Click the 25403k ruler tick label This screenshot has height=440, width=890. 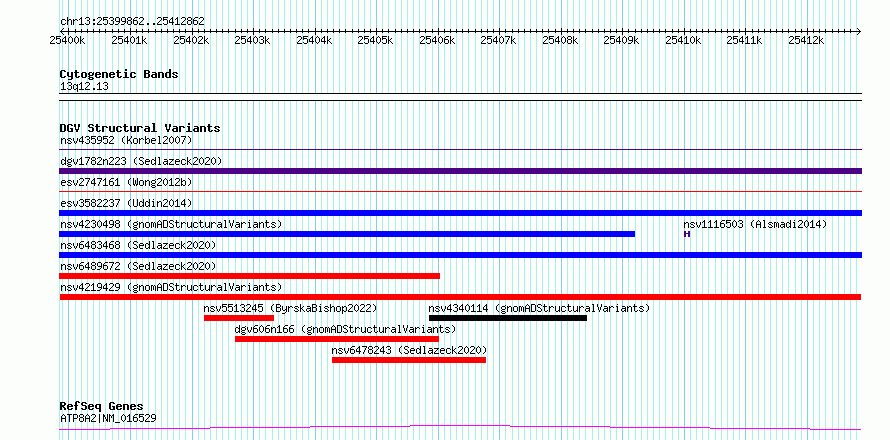(252, 40)
